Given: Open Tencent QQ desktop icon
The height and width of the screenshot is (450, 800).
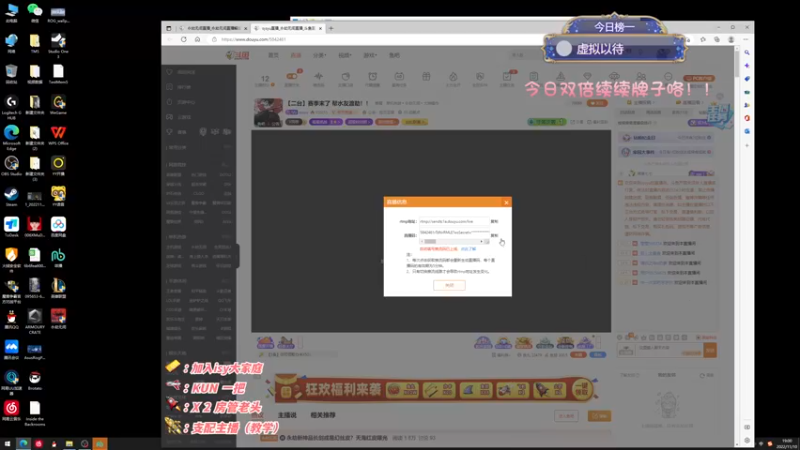Looking at the screenshot, I should (11, 319).
